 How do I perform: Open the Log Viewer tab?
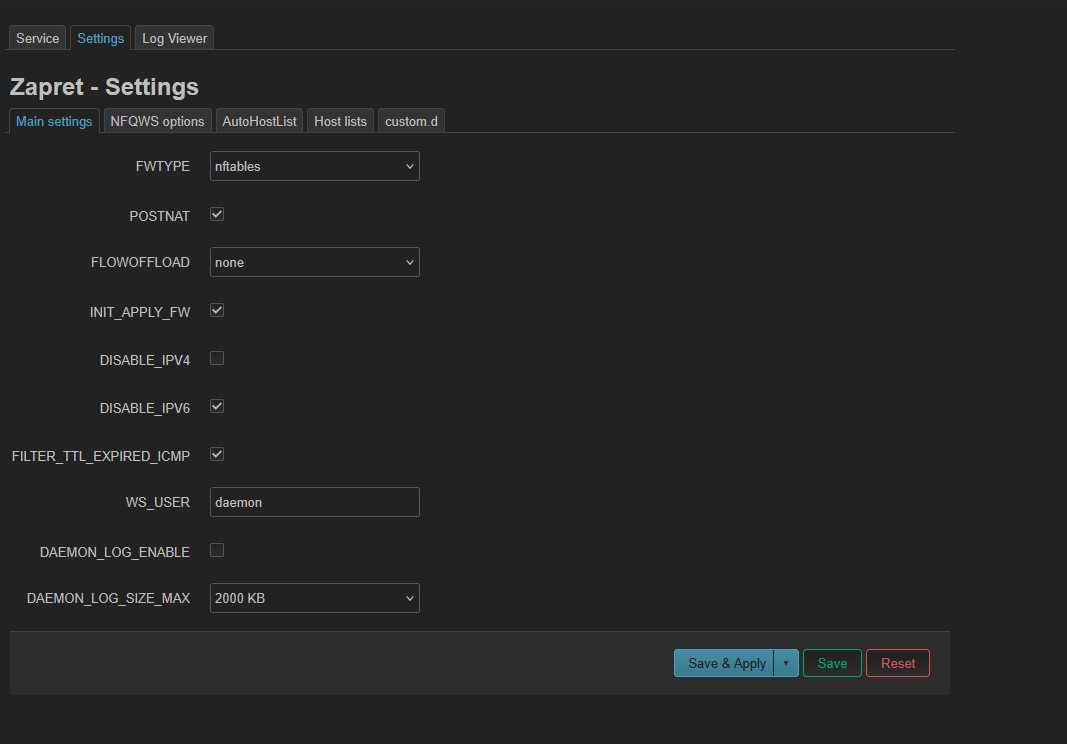pyautogui.click(x=174, y=38)
